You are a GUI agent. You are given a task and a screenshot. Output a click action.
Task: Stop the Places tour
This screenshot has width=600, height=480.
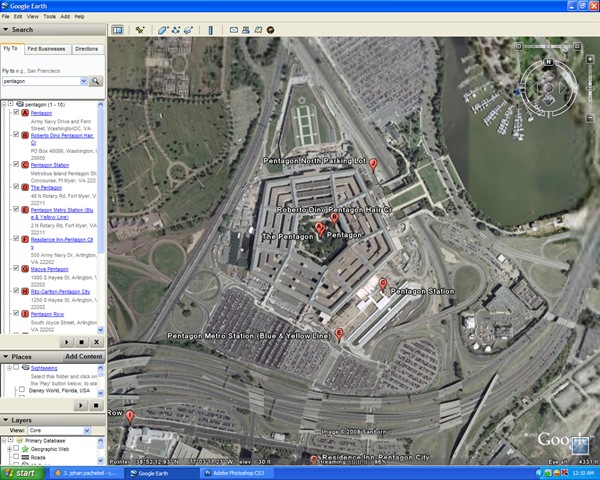tap(96, 405)
